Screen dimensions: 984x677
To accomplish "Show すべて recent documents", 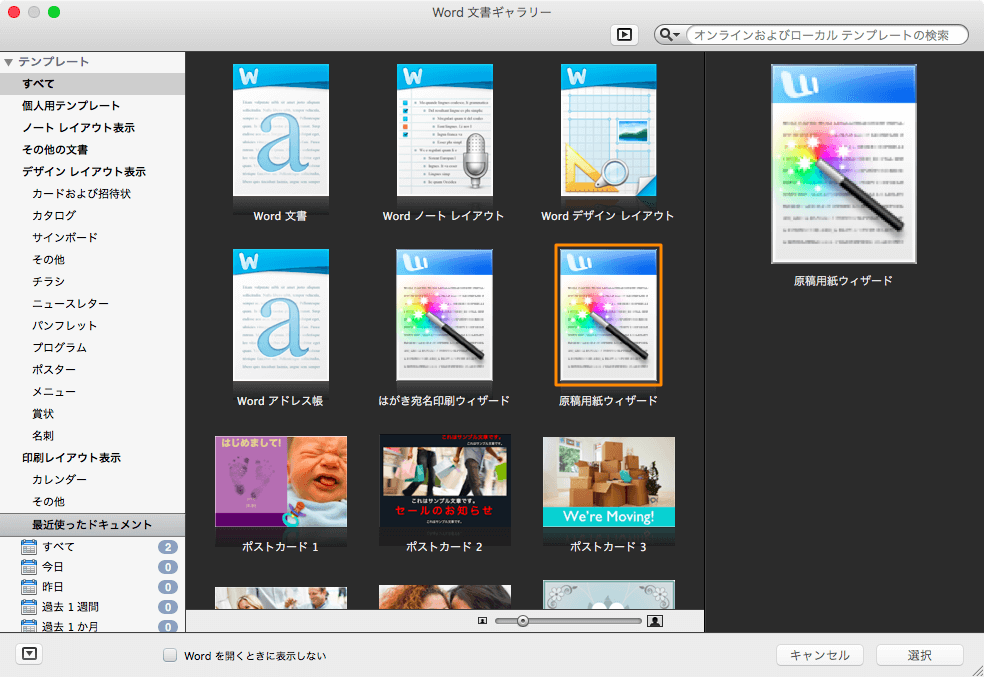I will pyautogui.click(x=92, y=547).
